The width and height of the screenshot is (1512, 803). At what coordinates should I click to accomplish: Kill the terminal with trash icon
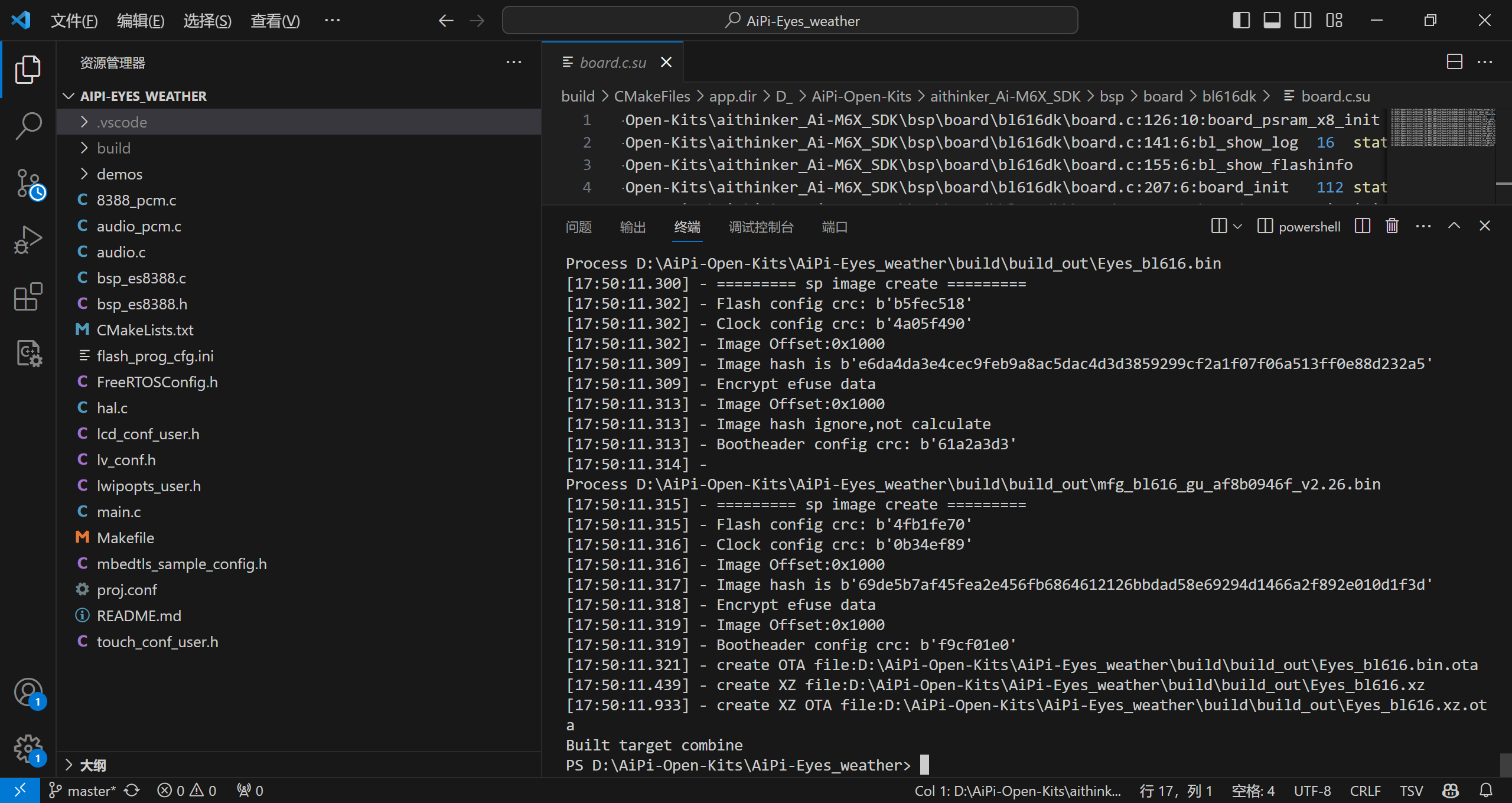[1392, 226]
